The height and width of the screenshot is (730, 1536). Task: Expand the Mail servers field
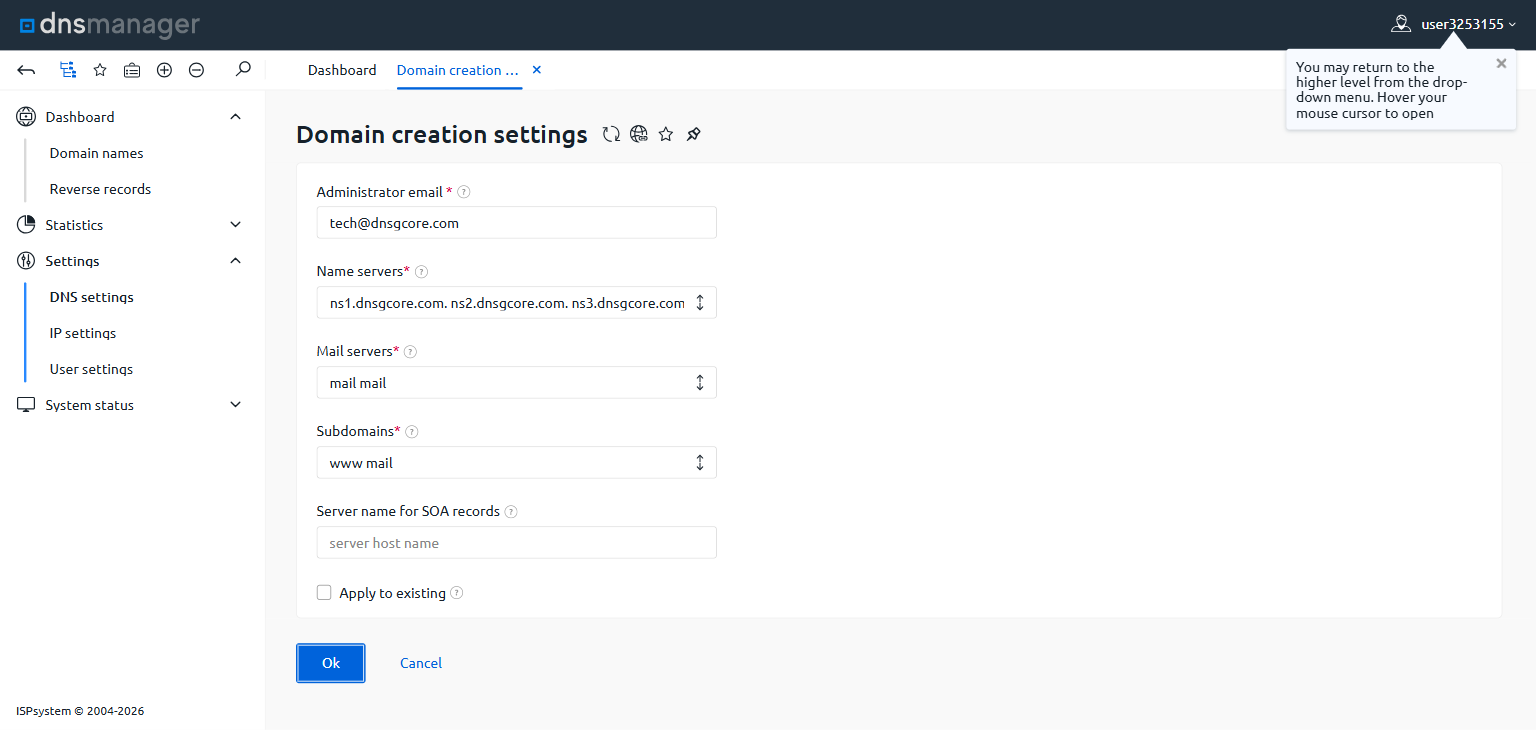click(x=700, y=383)
